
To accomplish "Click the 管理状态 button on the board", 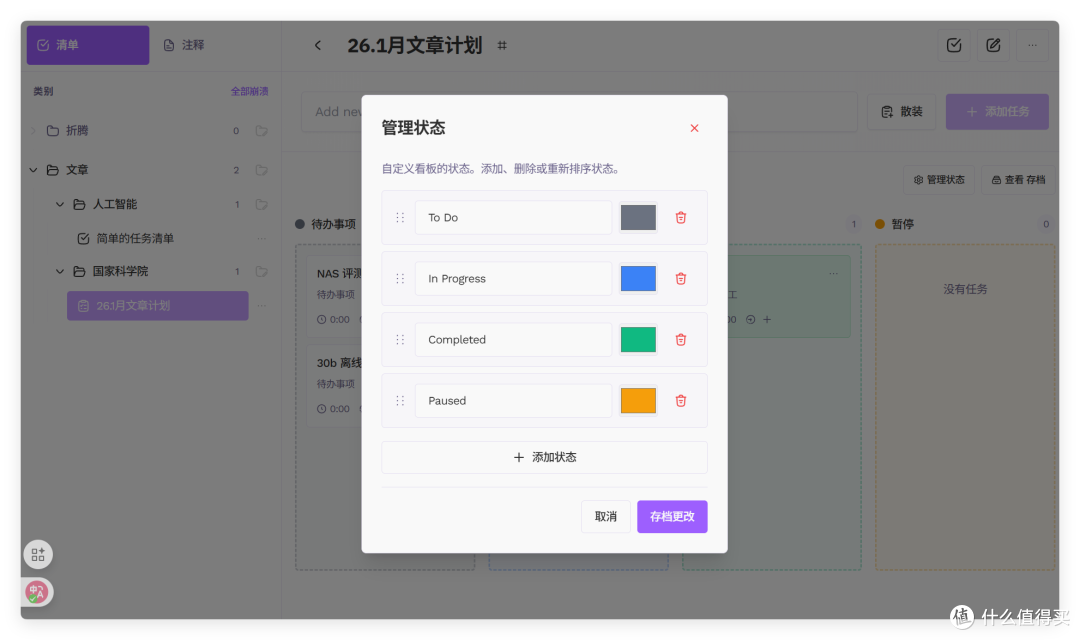I will pos(939,180).
